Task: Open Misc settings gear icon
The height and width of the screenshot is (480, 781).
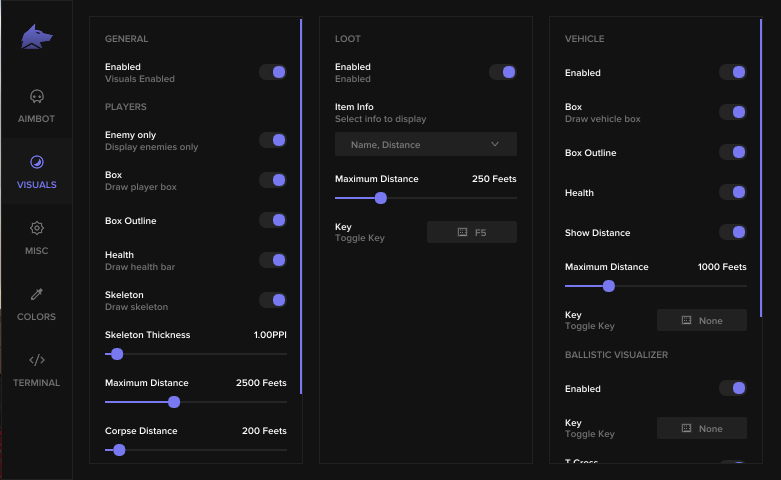Action: point(37,228)
